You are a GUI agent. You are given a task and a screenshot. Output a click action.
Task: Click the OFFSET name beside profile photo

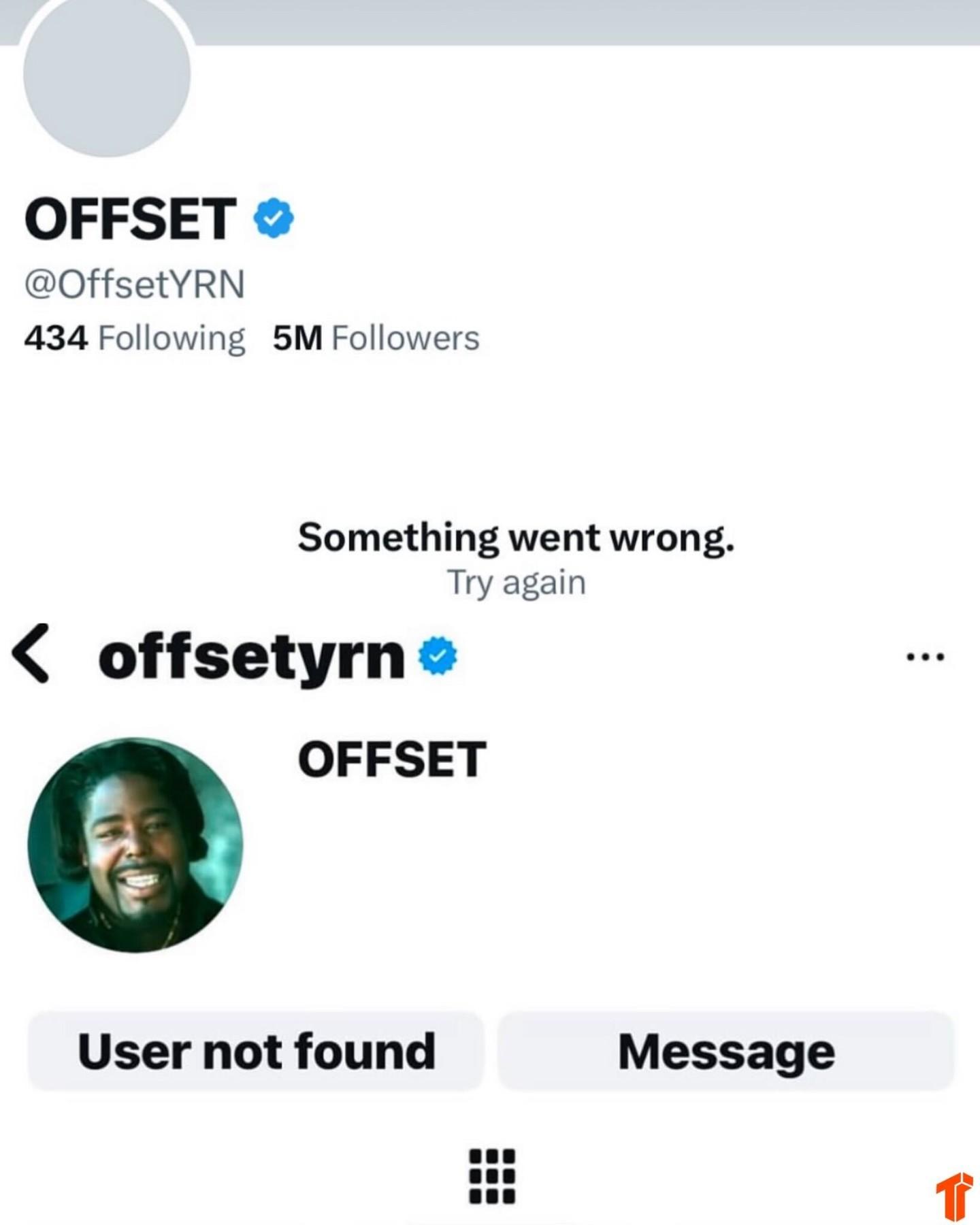[392, 759]
